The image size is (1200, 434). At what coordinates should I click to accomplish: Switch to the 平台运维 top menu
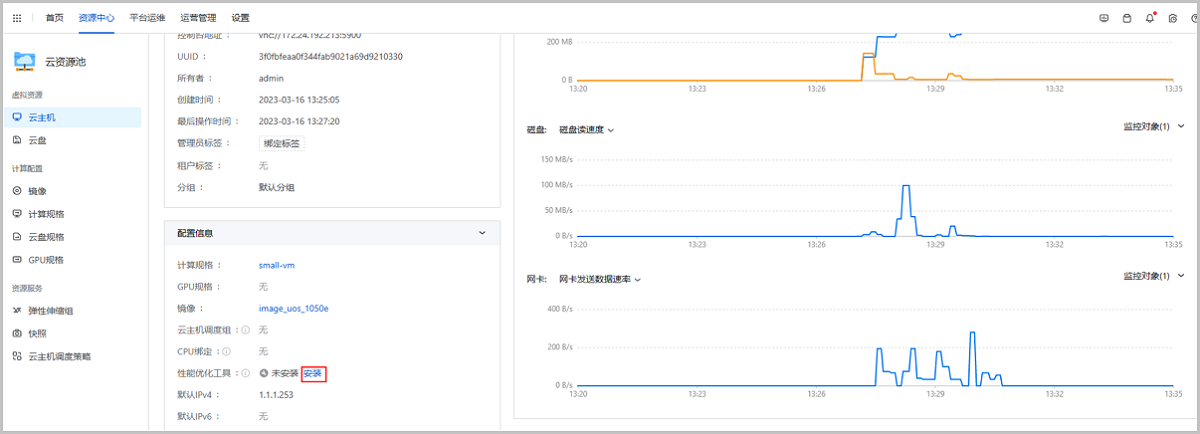click(147, 18)
